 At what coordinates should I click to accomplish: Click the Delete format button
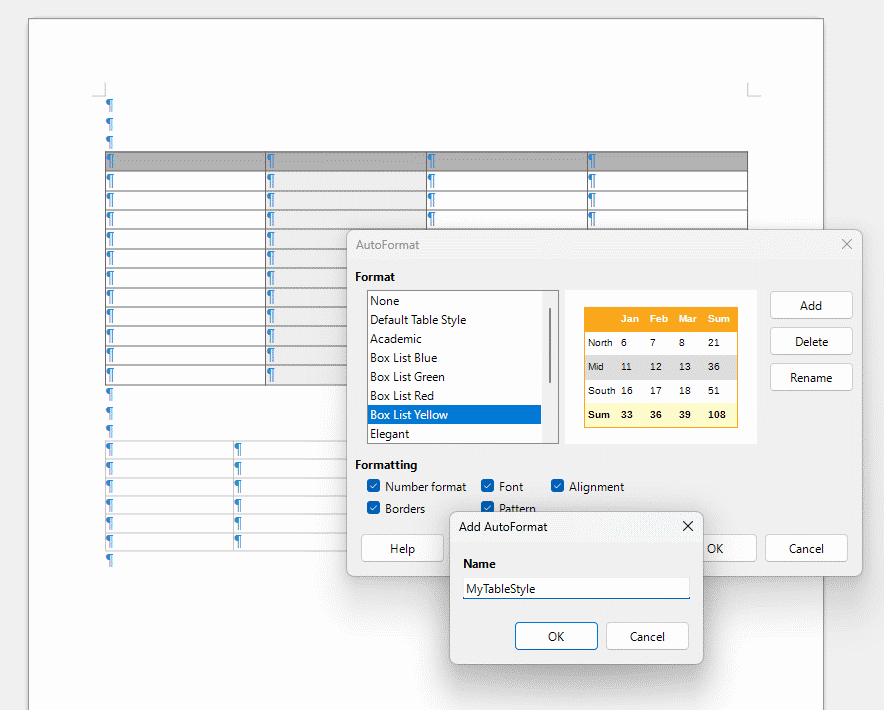point(811,341)
